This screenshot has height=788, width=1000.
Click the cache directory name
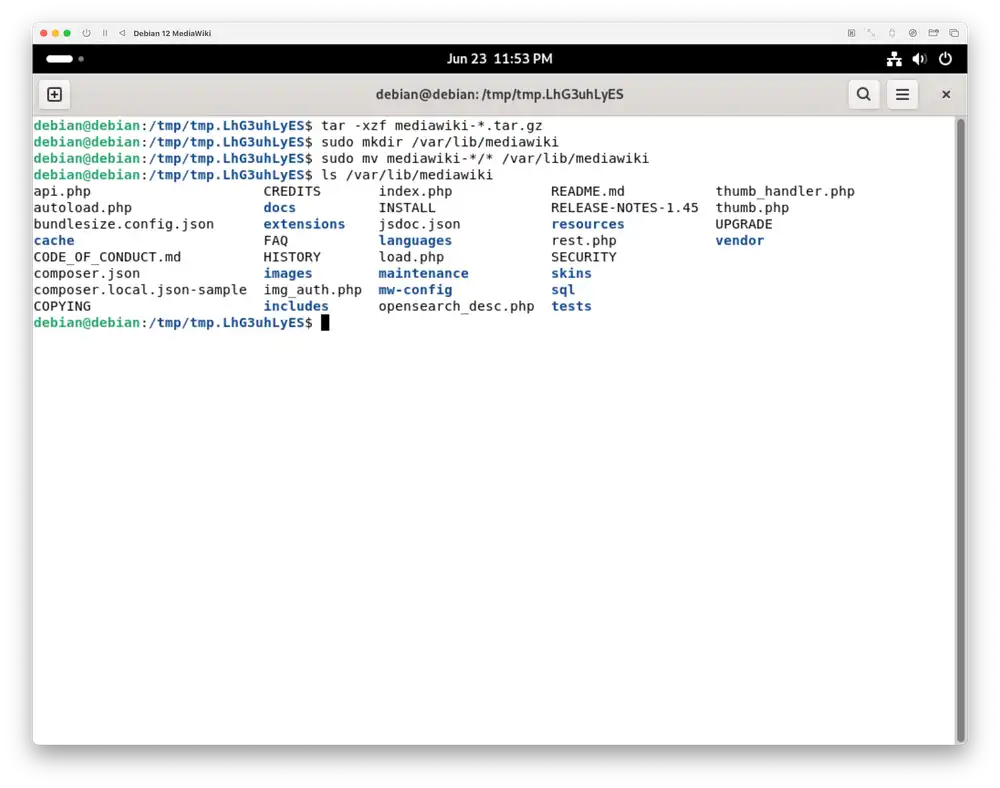click(54, 241)
